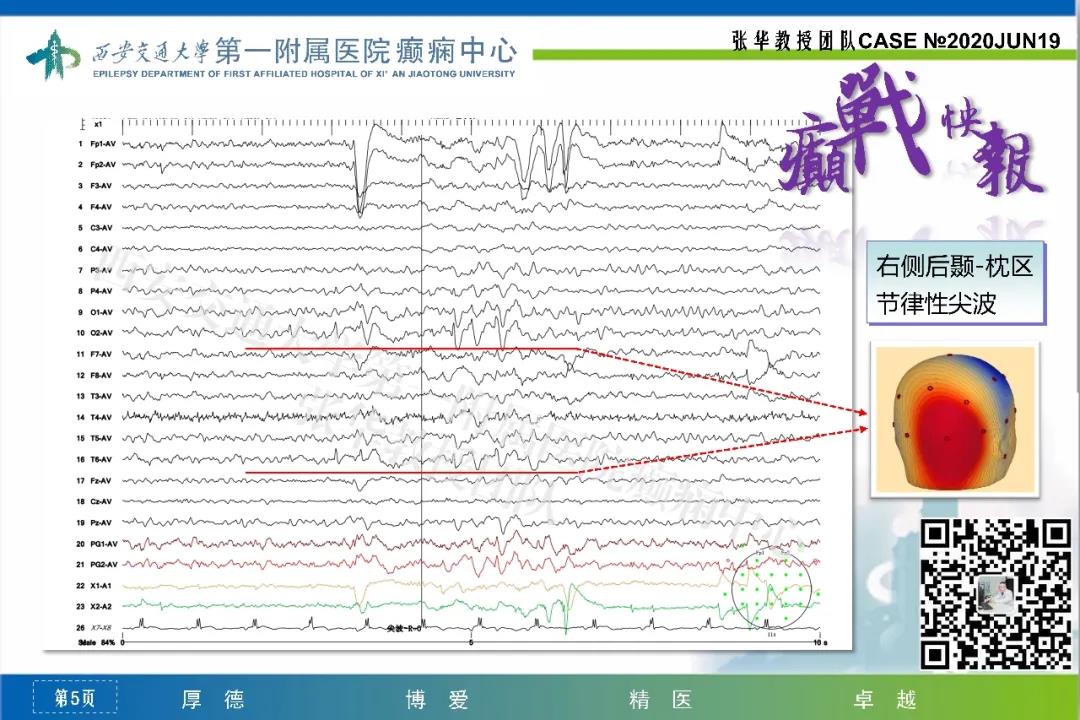Select the Fp1-AV channel label
1080x720 pixels.
99,144
